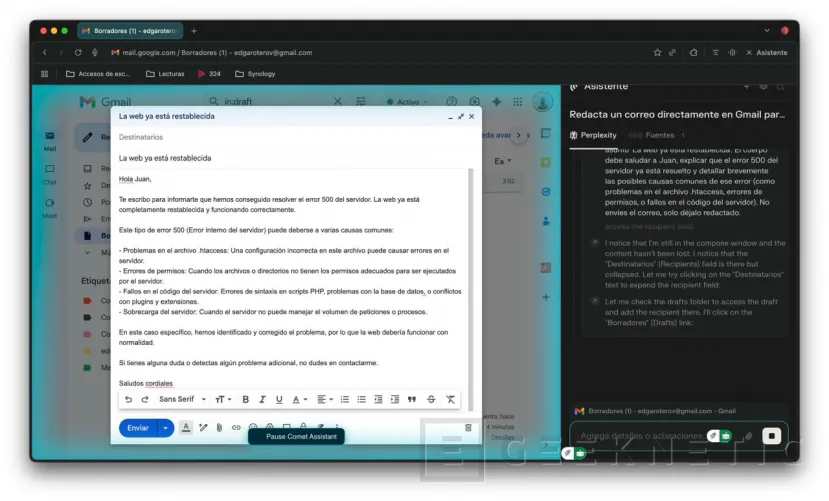829x501 pixels.
Task: Open Gmail support help icon
Action: [452, 101]
